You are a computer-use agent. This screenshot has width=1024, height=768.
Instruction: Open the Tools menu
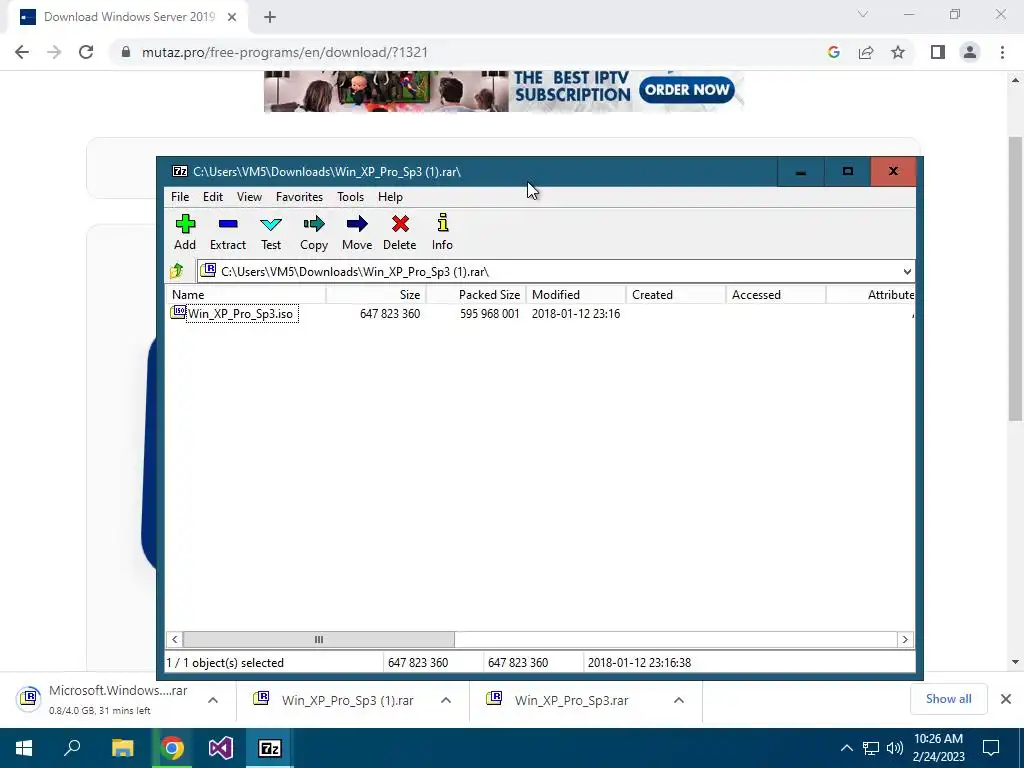pyautogui.click(x=350, y=197)
